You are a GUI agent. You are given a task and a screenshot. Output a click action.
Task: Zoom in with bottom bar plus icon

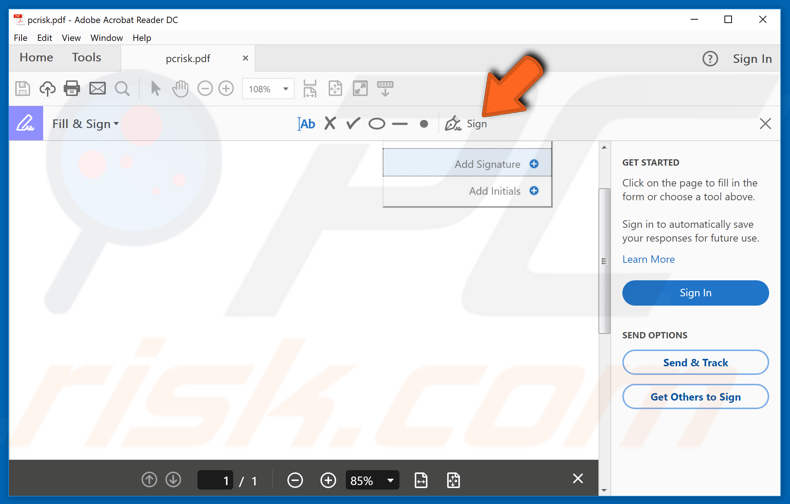(x=328, y=480)
